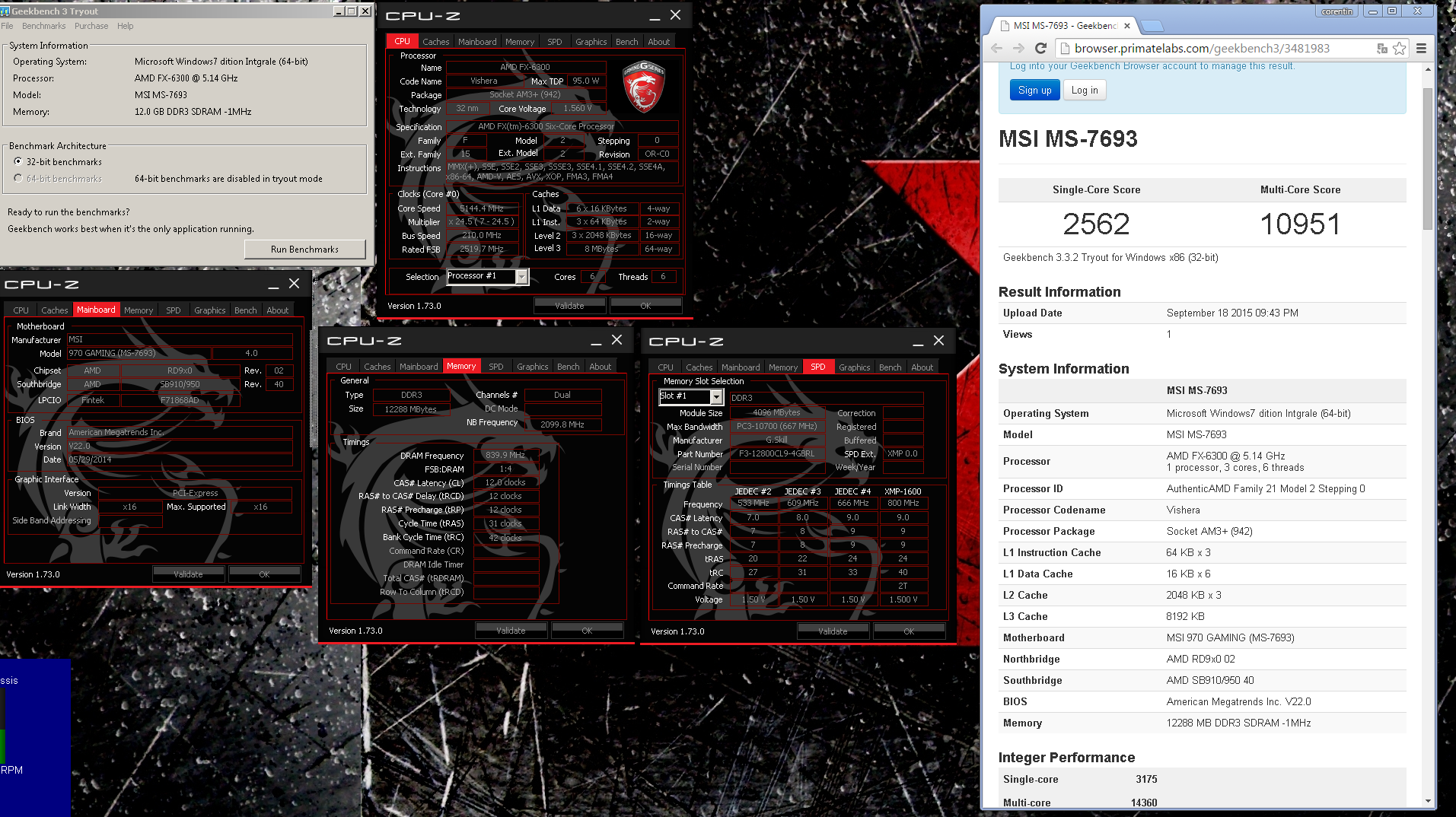This screenshot has width=1456, height=817.
Task: Click the Max Bandwidth PC3-10700 field
Action: click(776, 426)
